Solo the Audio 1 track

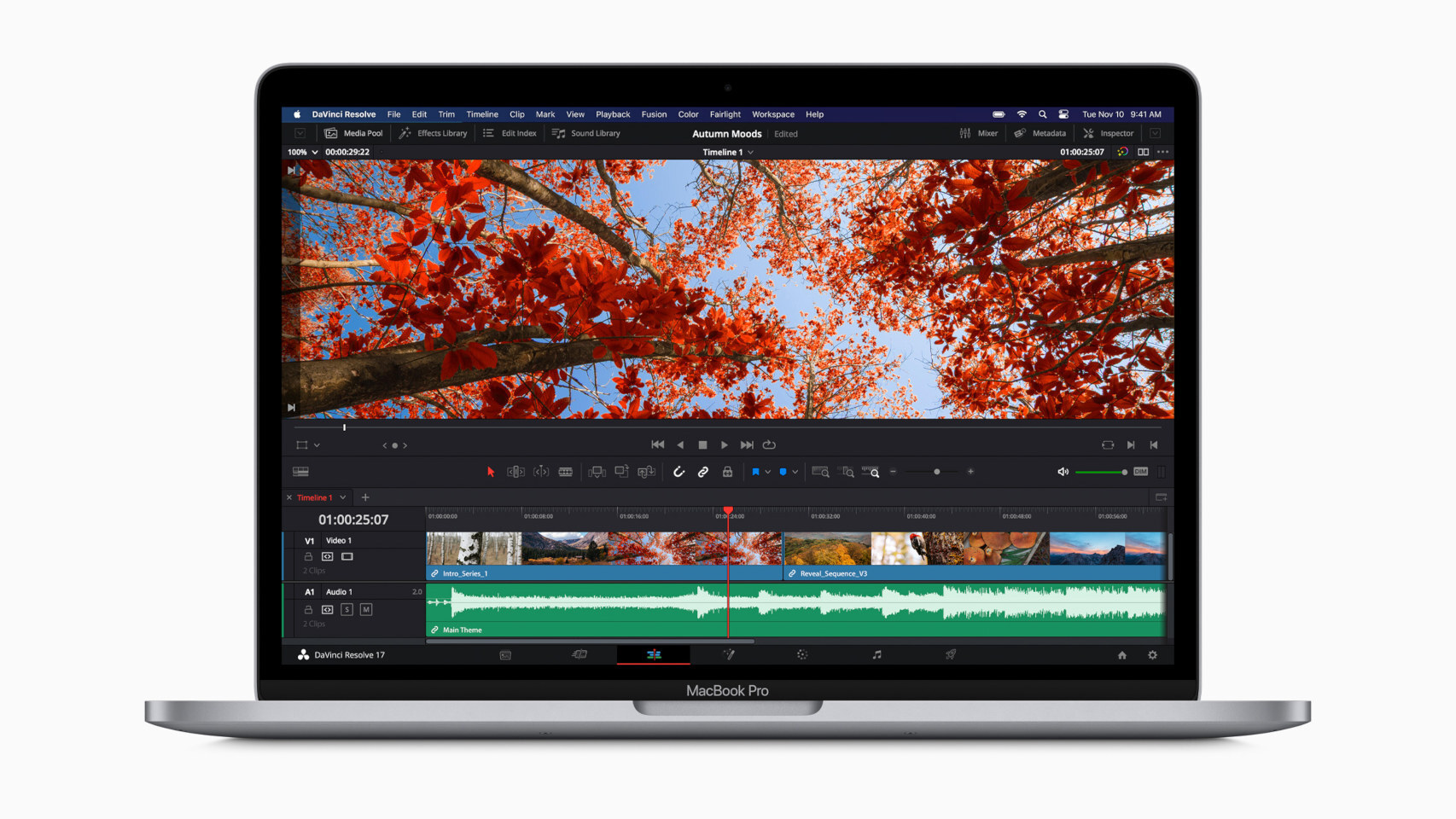[346, 610]
